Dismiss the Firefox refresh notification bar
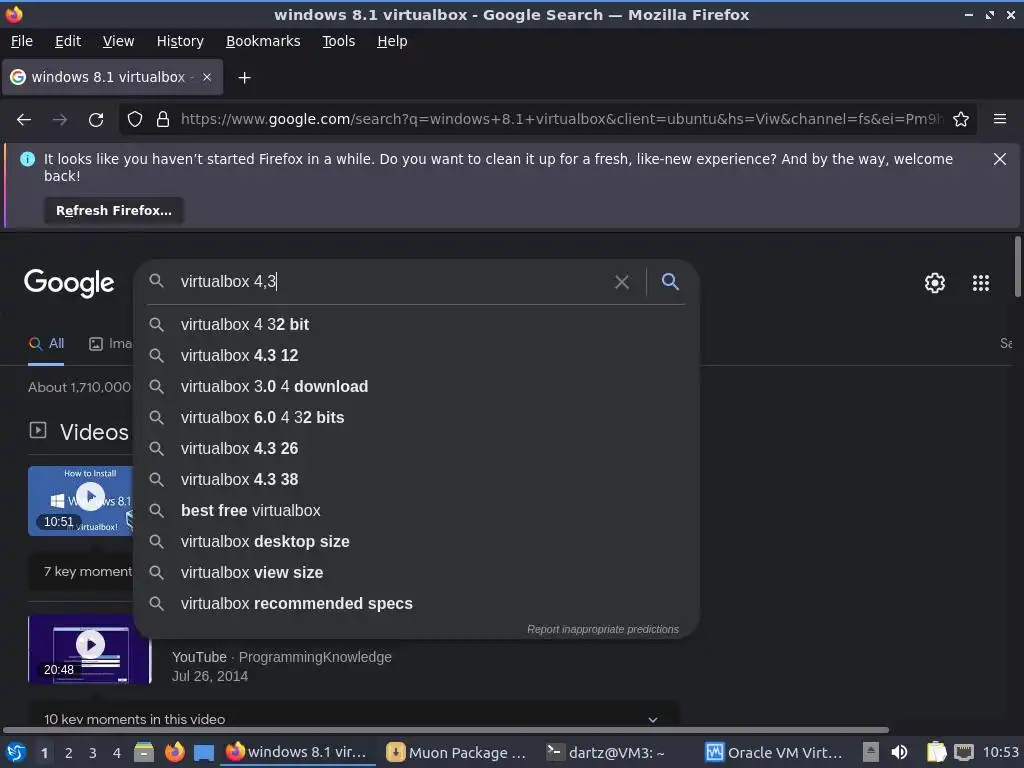 coord(999,159)
